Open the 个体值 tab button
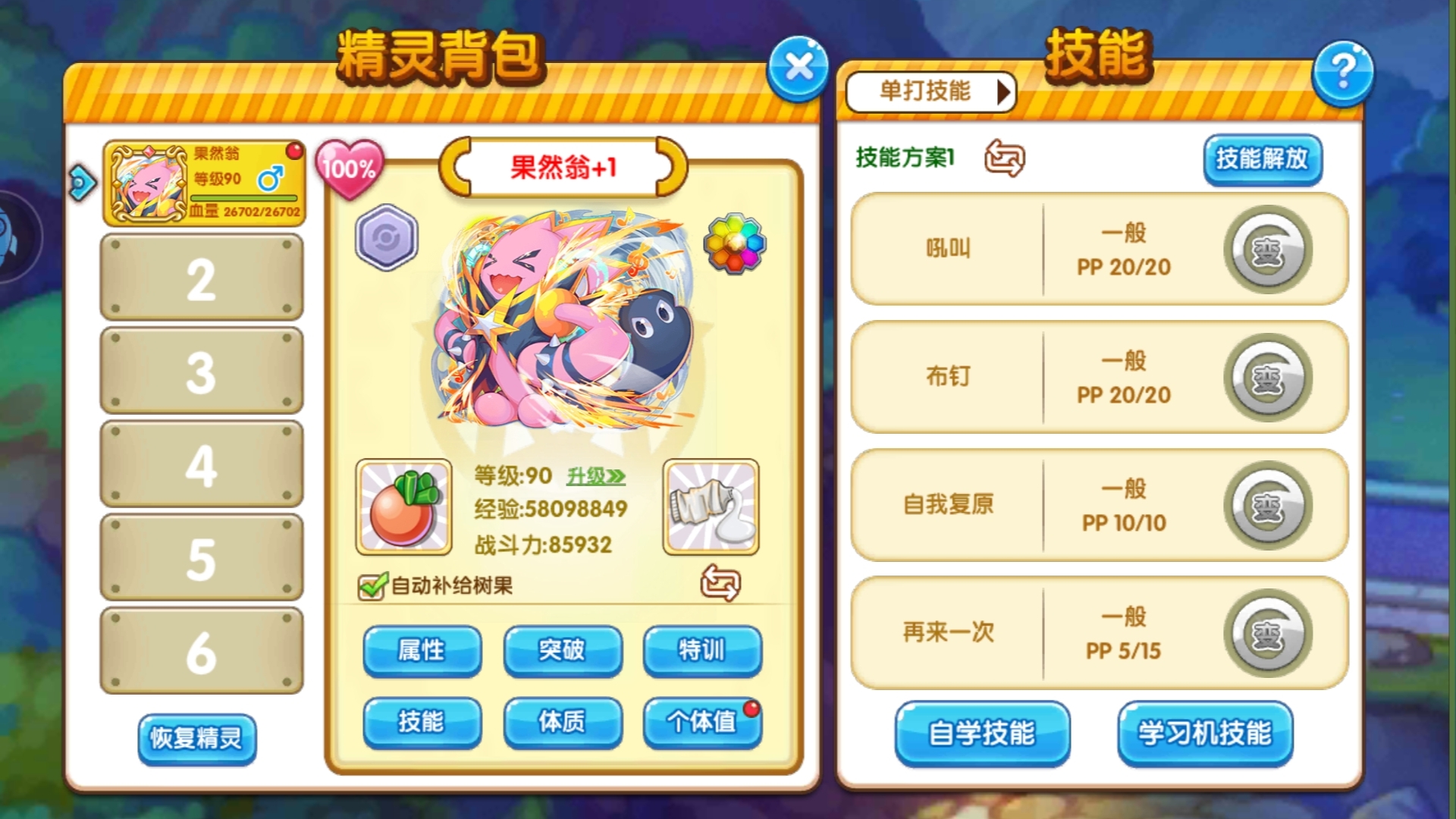The image size is (1456, 819). click(702, 722)
